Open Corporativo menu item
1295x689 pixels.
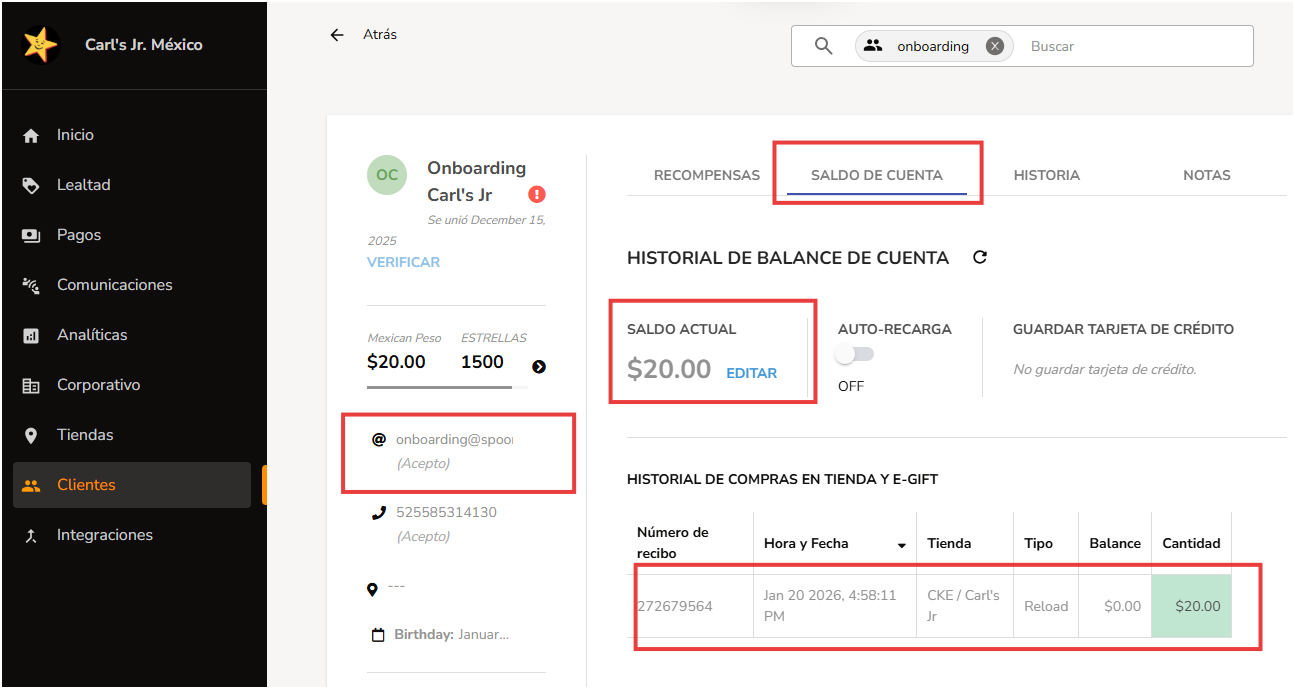(x=132, y=385)
